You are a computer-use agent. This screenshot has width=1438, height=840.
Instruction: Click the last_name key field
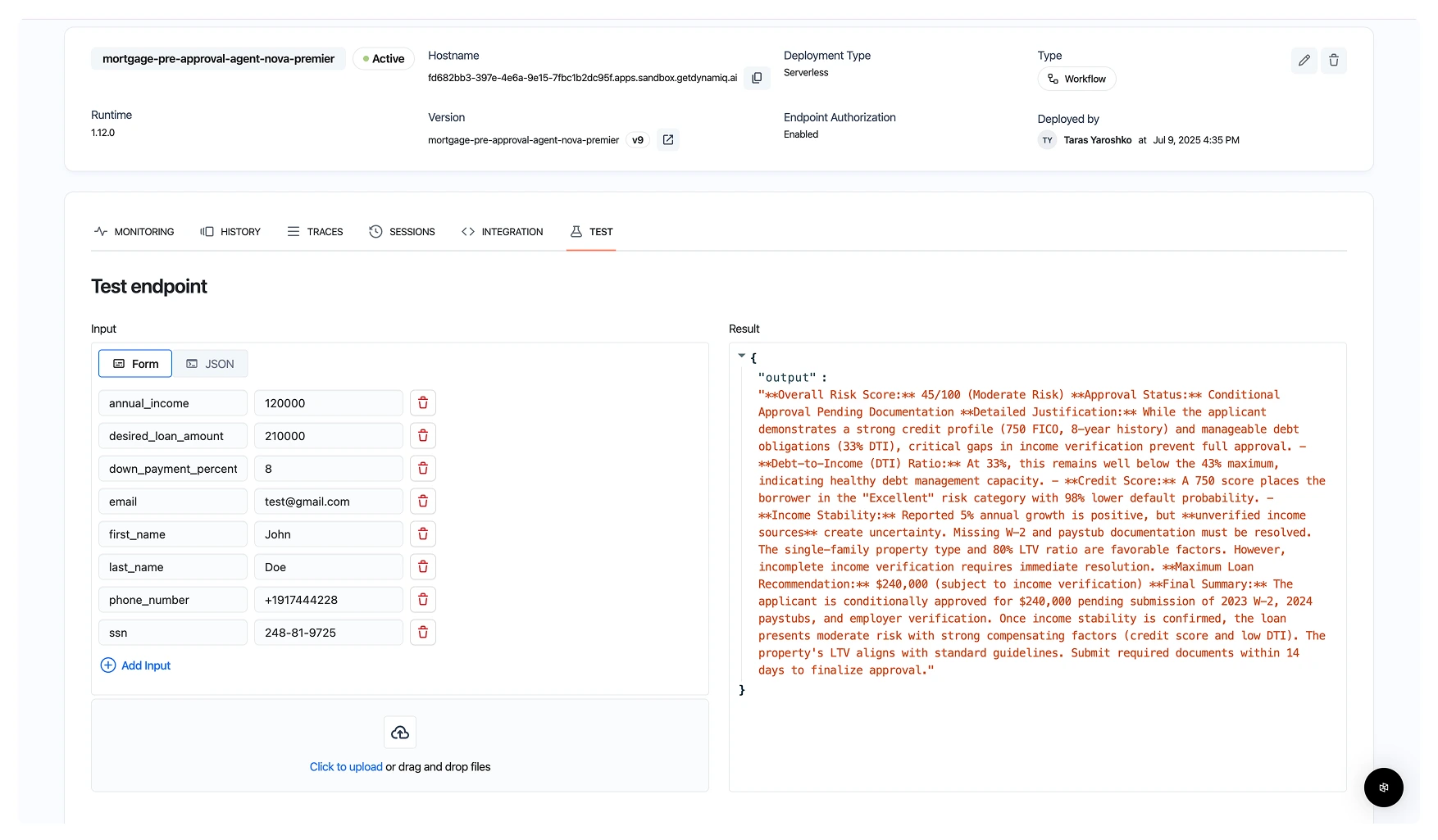pos(173,567)
